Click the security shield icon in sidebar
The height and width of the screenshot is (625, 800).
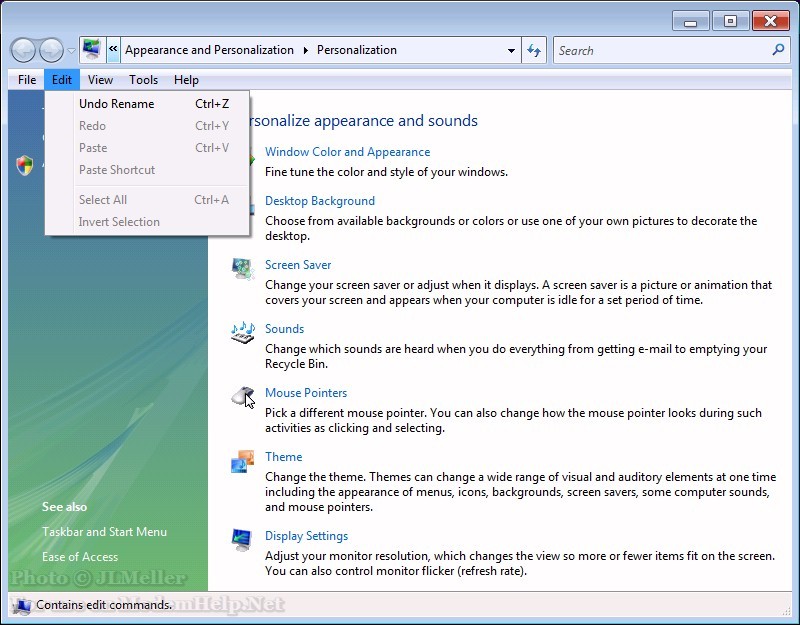click(x=24, y=165)
